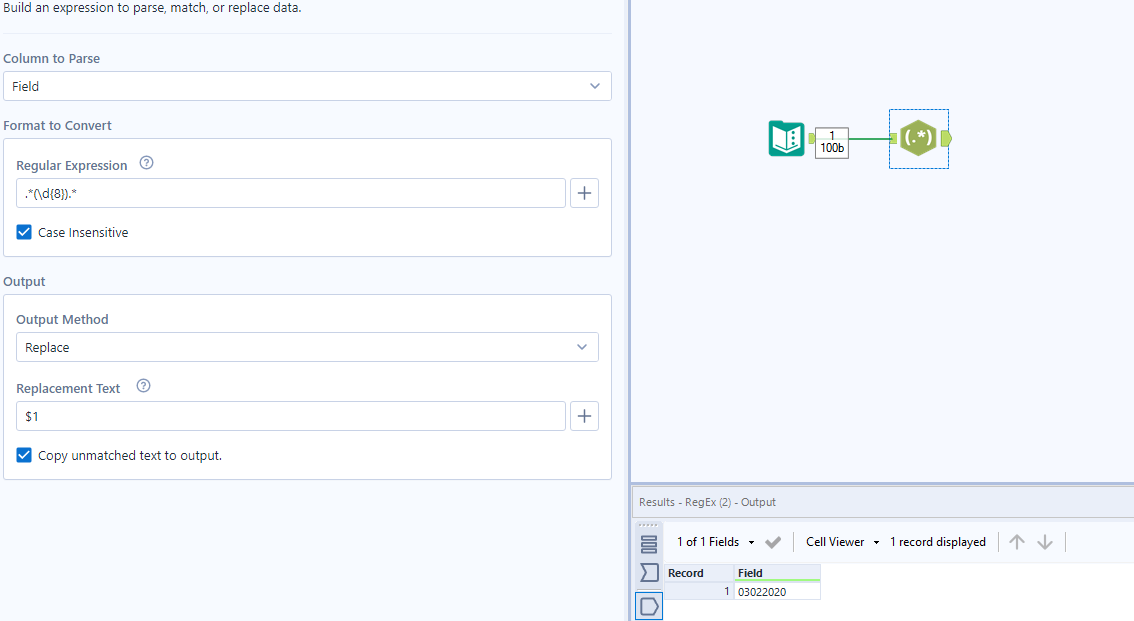
Task: Click the down arrow to view next record
Action: 1045,541
